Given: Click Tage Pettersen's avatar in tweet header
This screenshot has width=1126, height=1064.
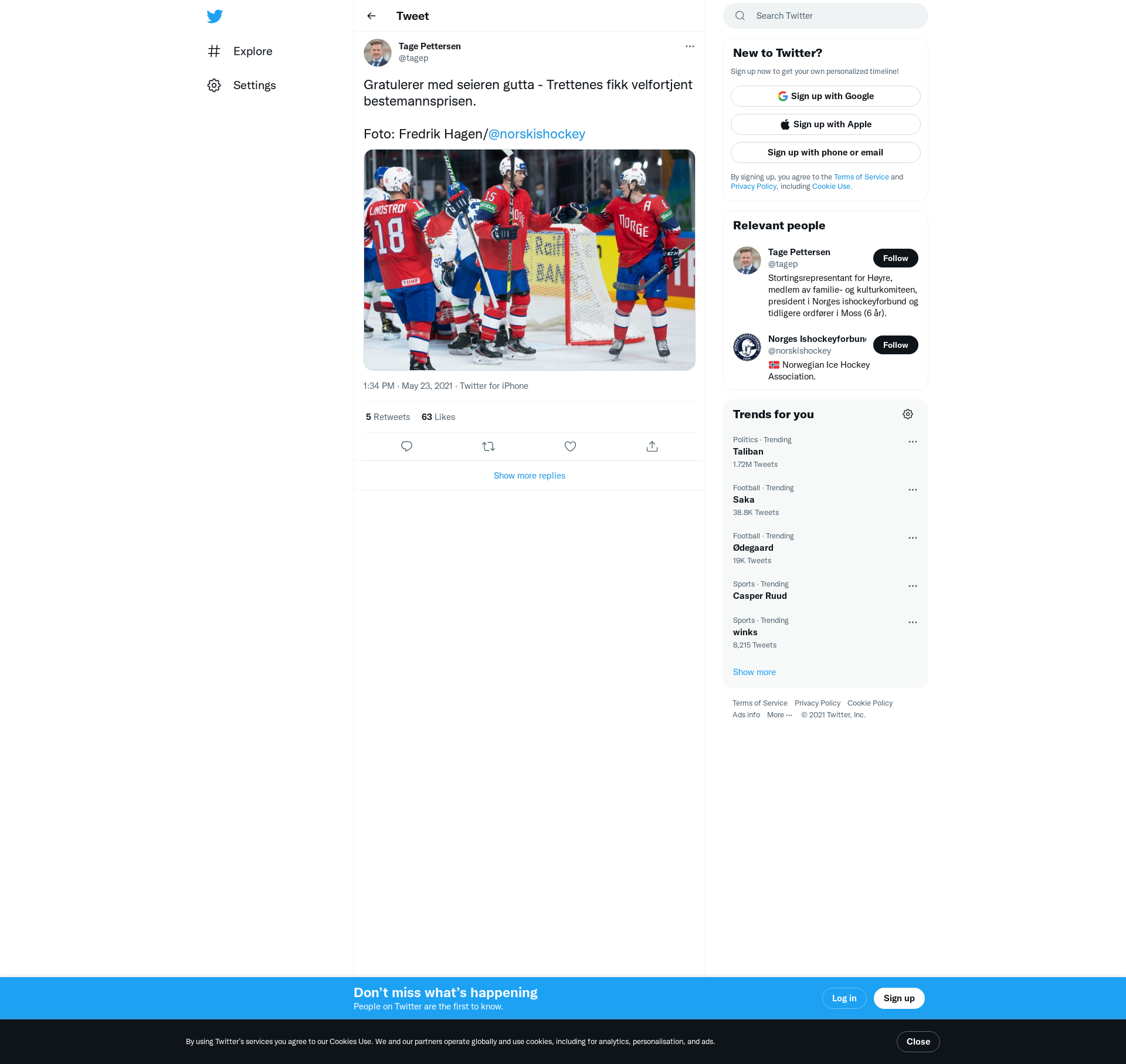Looking at the screenshot, I should pyautogui.click(x=378, y=53).
